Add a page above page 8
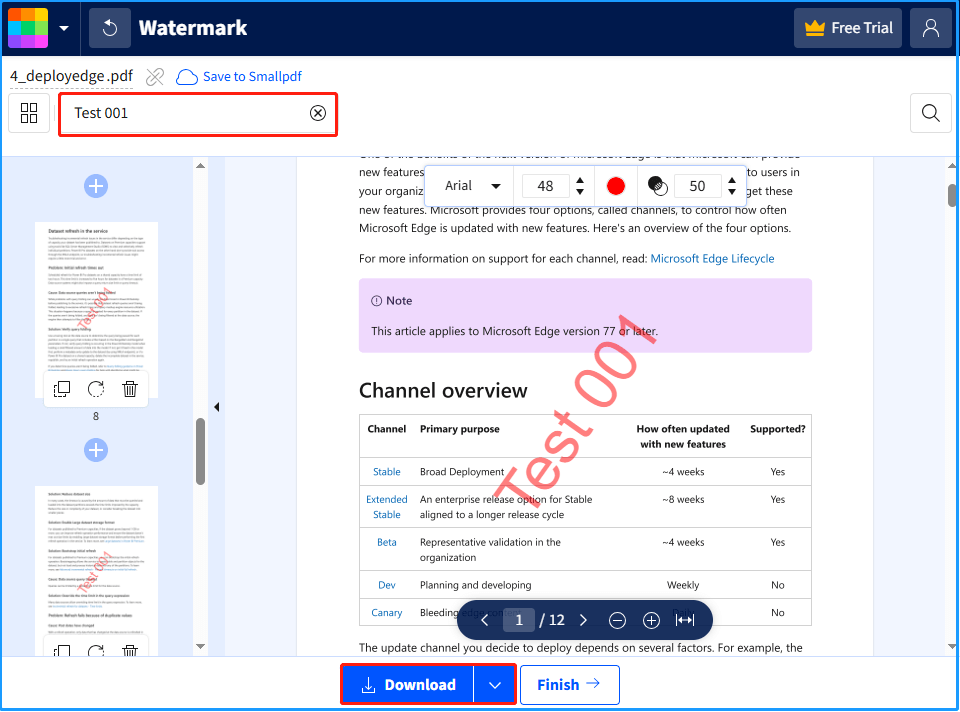 96,186
